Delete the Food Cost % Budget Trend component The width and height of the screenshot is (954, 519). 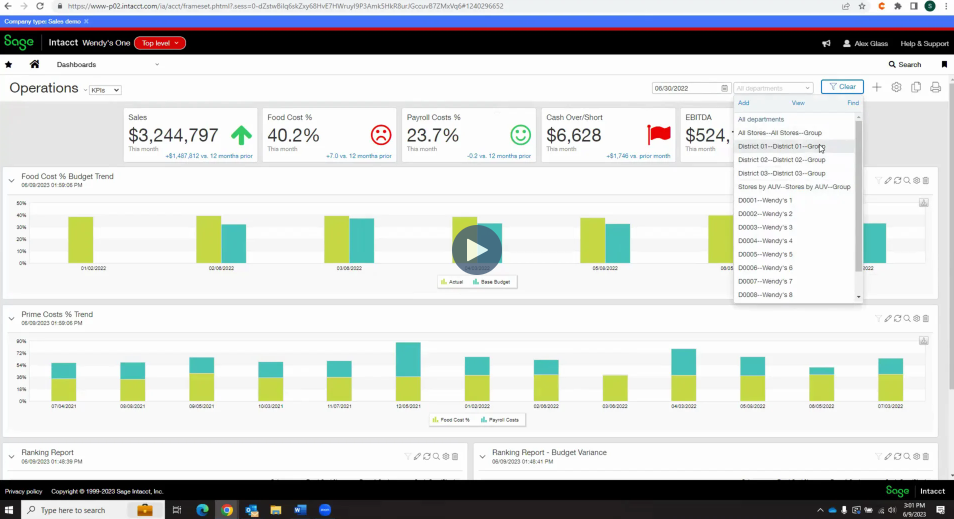coord(926,181)
